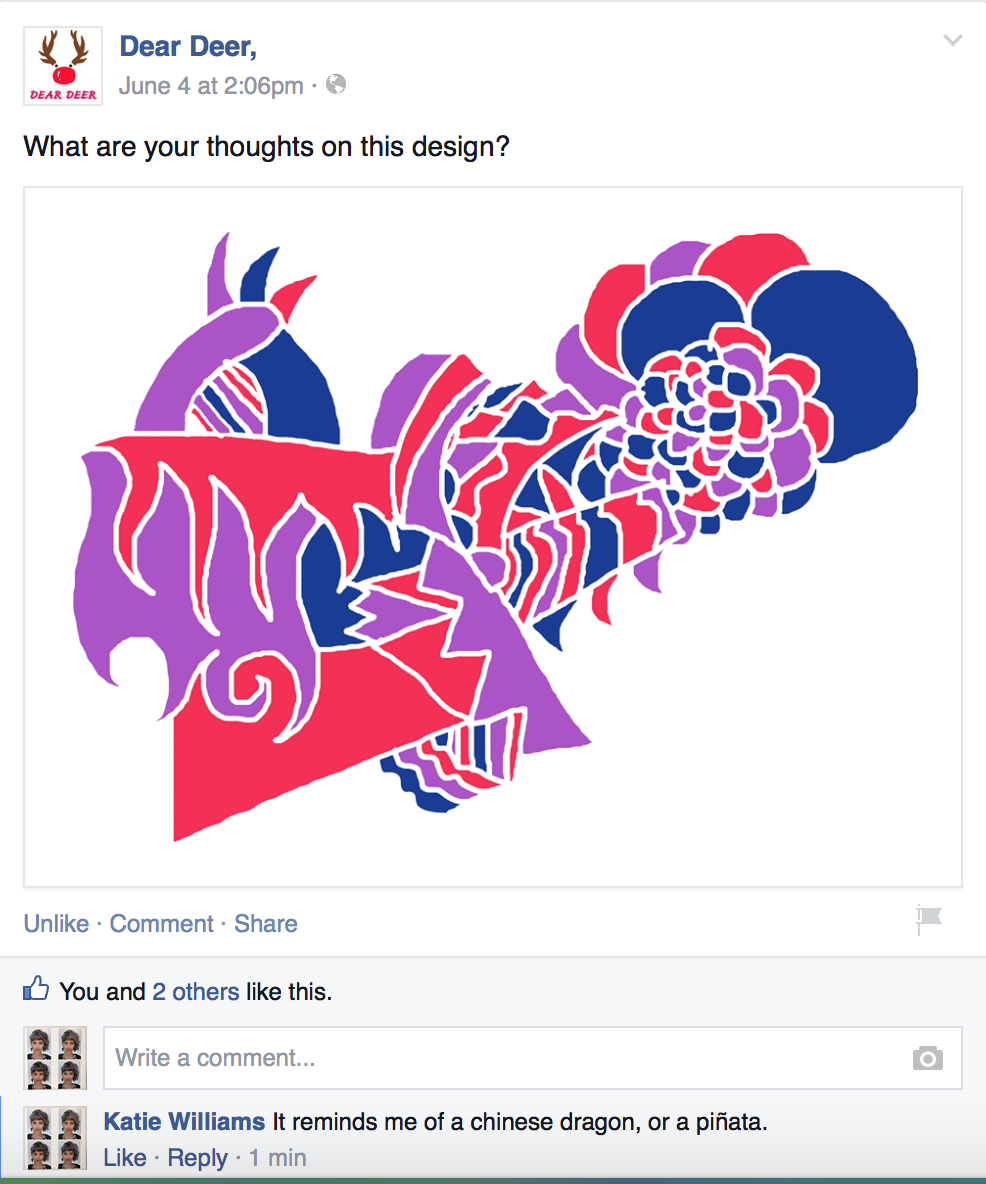This screenshot has width=986, height=1184.
Task: Like Katie Williams' comment
Action: click(x=125, y=1158)
